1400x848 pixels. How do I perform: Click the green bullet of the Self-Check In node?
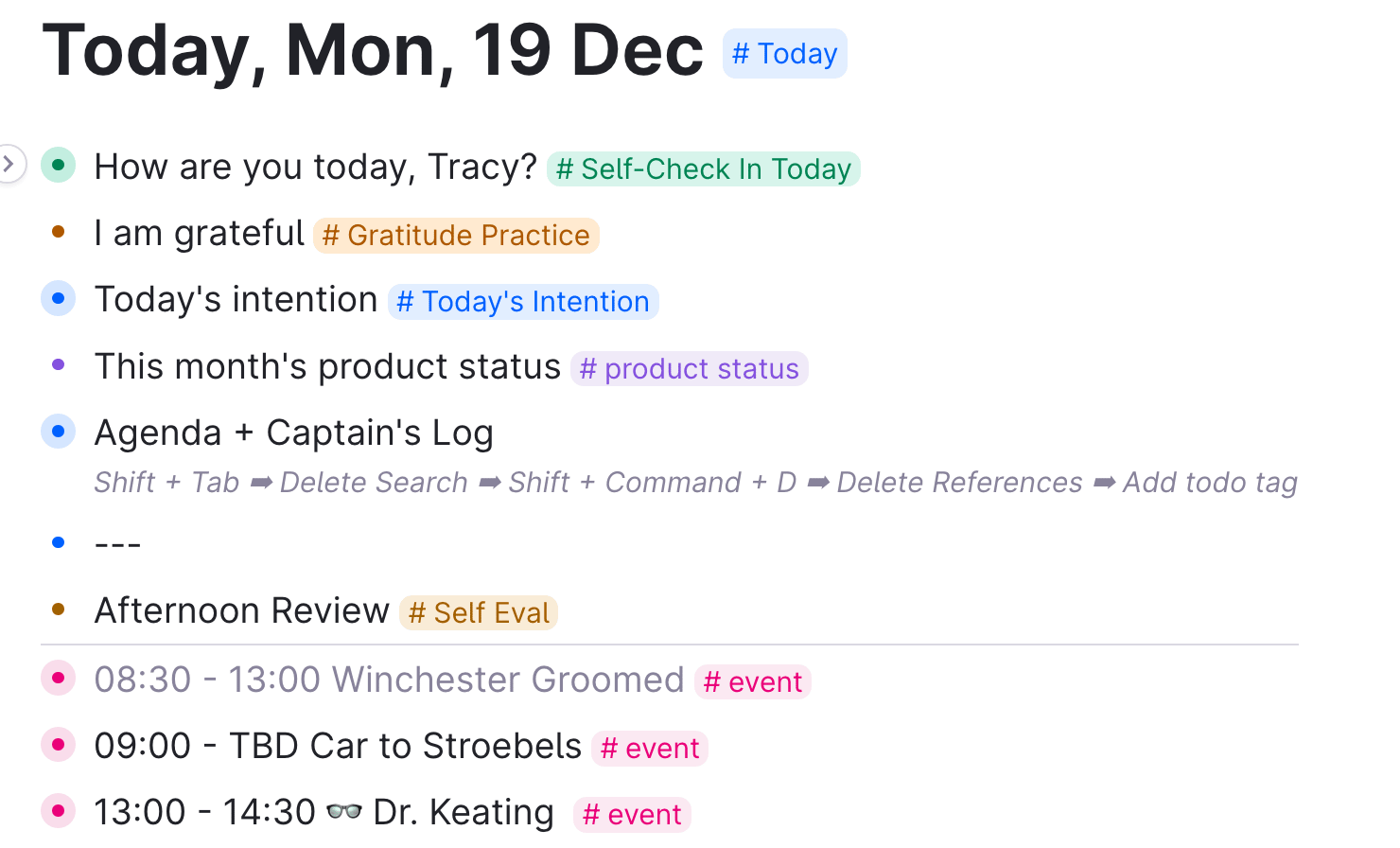pos(59,165)
